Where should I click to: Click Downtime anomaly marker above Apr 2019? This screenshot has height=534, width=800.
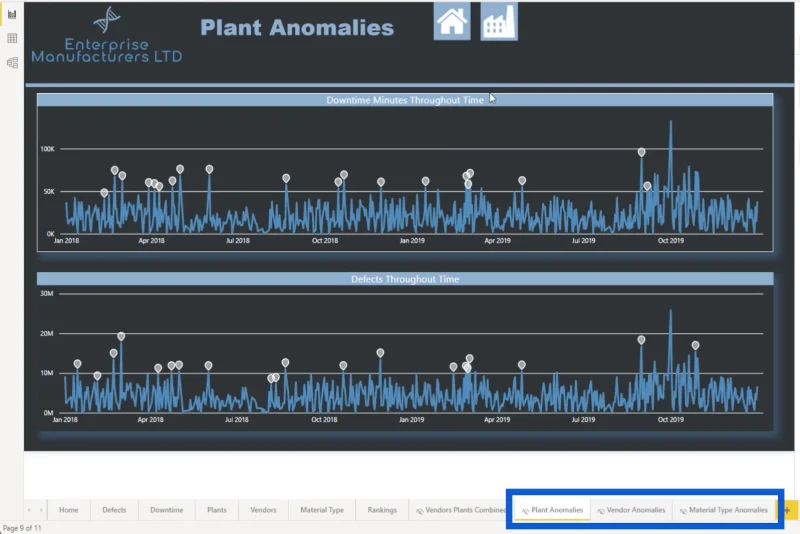522,181
